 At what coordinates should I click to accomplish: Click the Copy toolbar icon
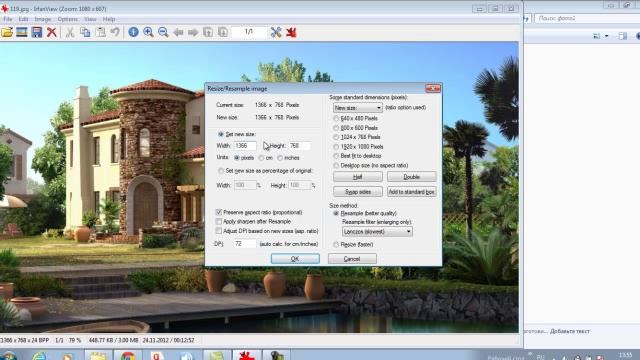click(x=85, y=32)
